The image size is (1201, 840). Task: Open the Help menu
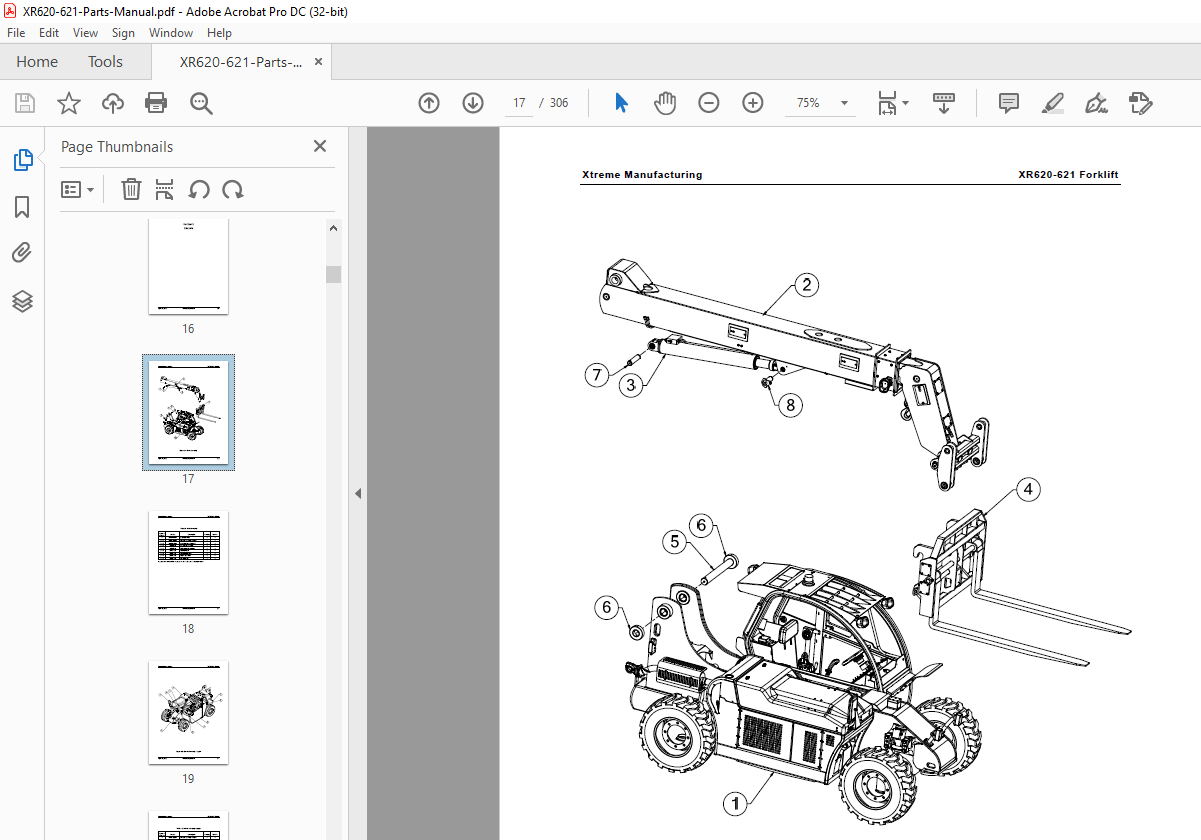219,33
